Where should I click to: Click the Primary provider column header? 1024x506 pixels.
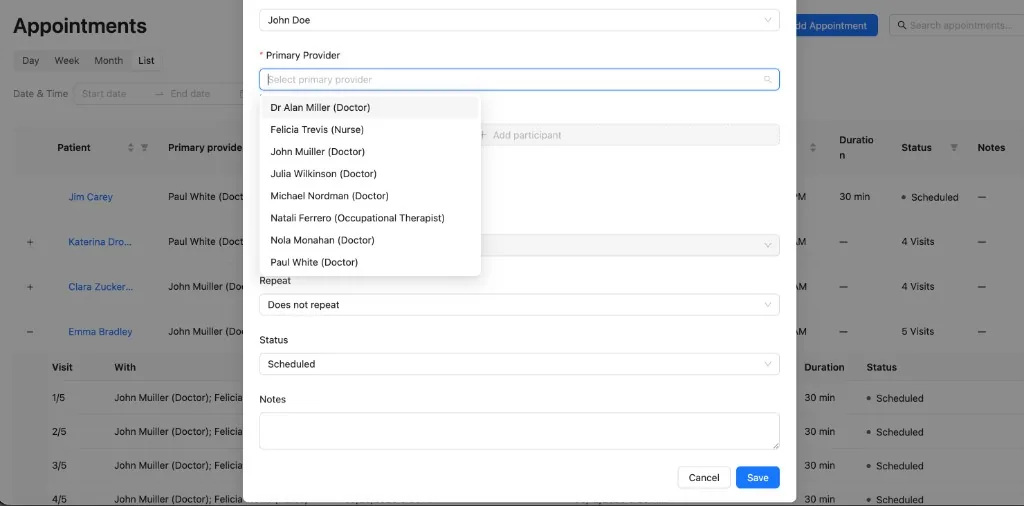205,148
